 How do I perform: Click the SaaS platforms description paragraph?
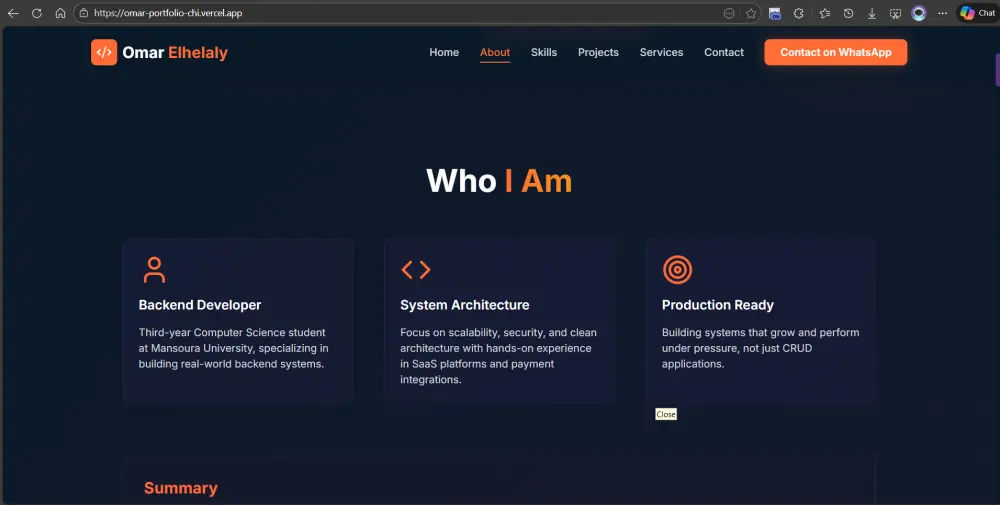498,356
